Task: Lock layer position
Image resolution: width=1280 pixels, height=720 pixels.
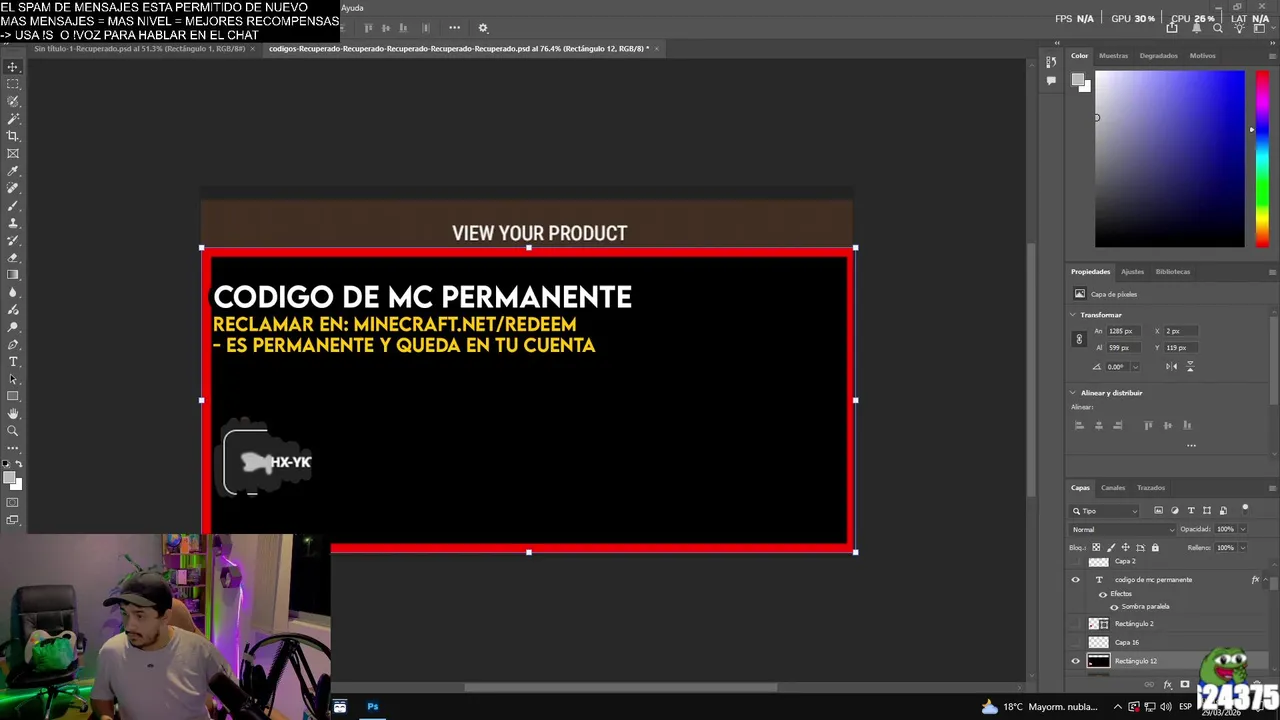Action: tap(1125, 547)
